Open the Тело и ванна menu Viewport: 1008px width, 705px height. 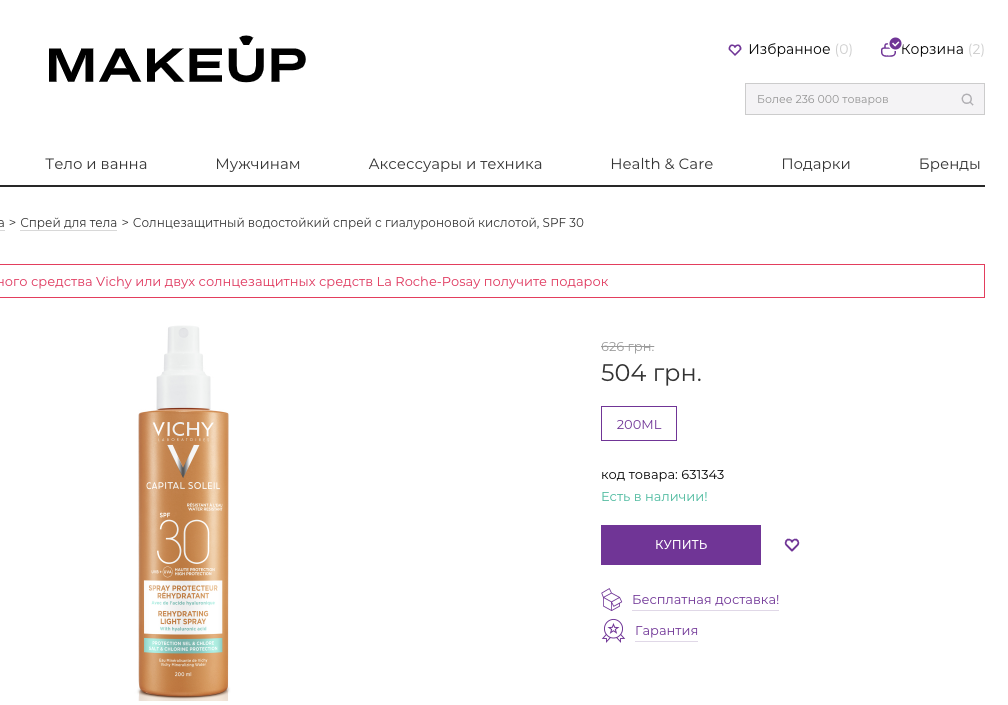[x=96, y=164]
